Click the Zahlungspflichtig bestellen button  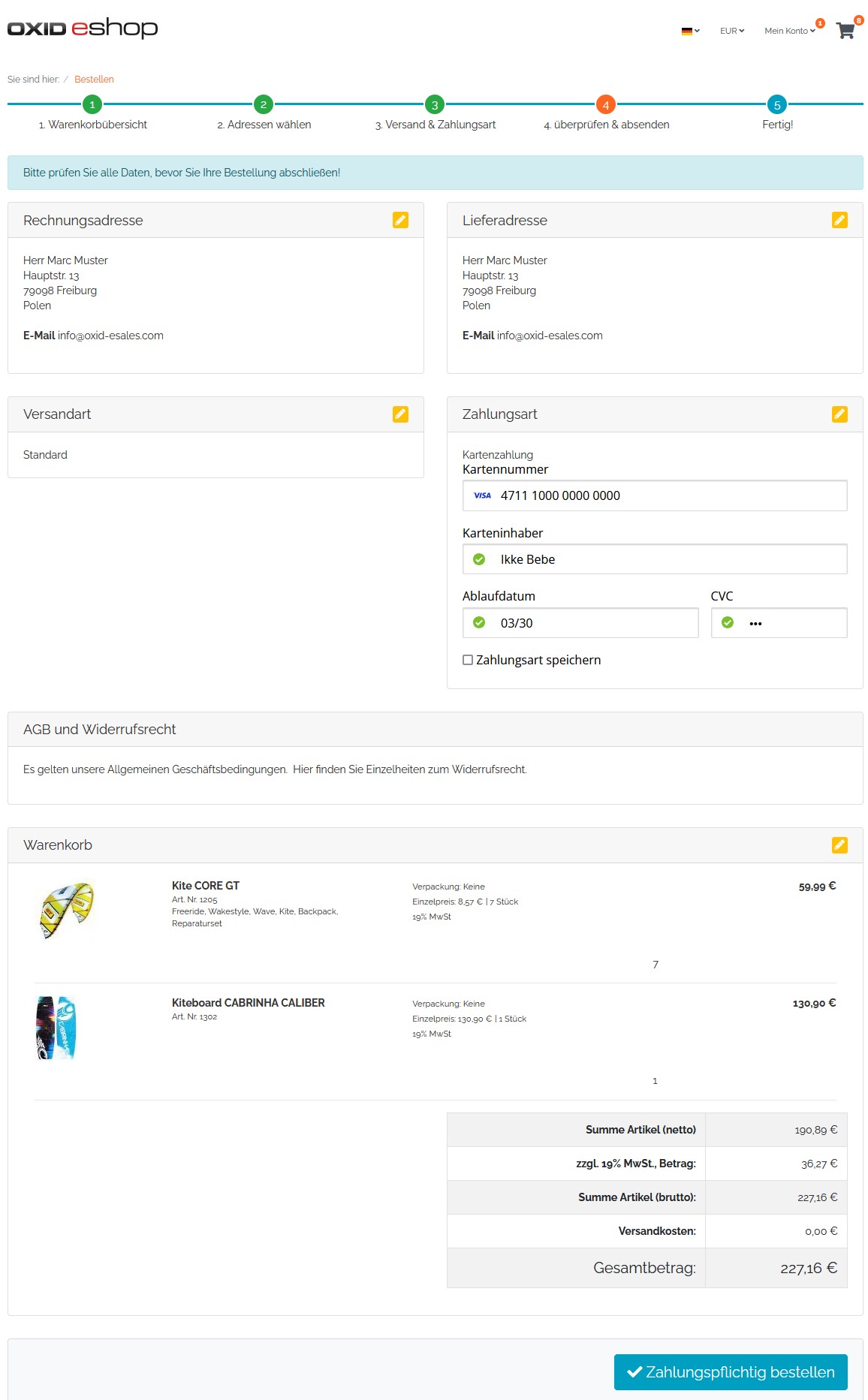coord(730,1372)
